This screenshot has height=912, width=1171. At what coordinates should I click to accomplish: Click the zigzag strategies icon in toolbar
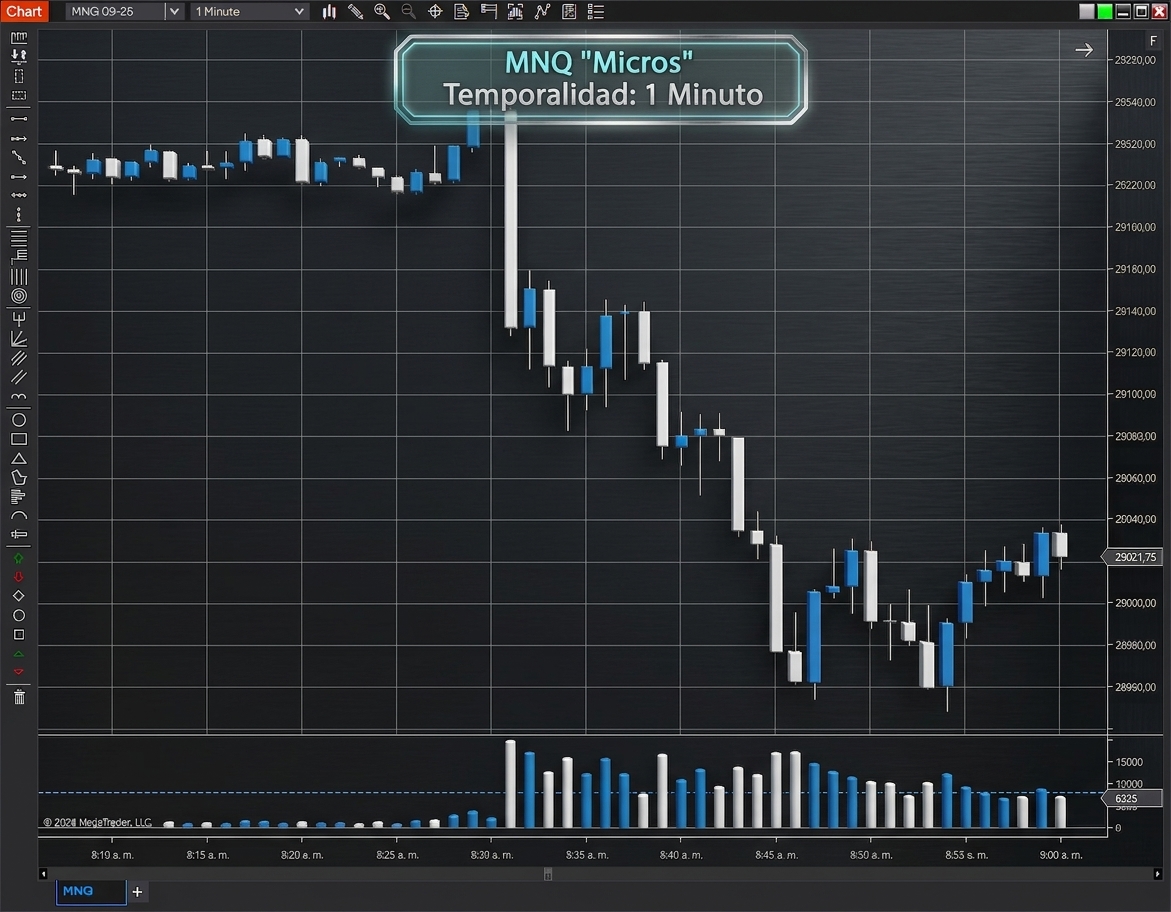tap(542, 11)
